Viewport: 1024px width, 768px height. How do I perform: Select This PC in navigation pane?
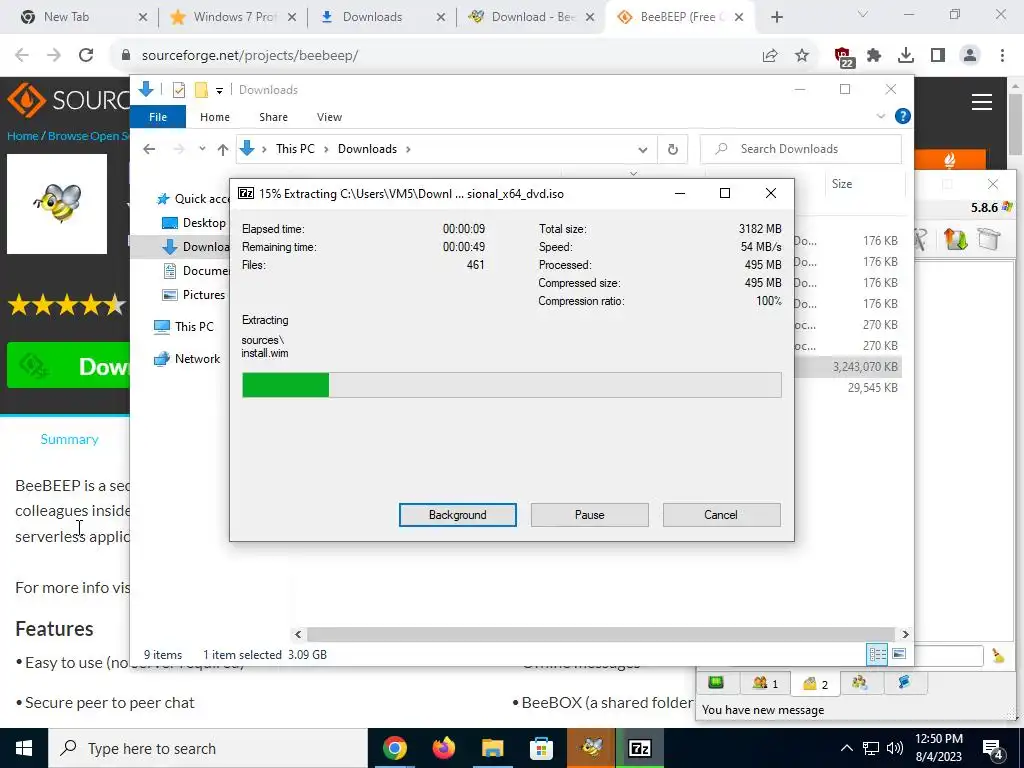[184, 327]
